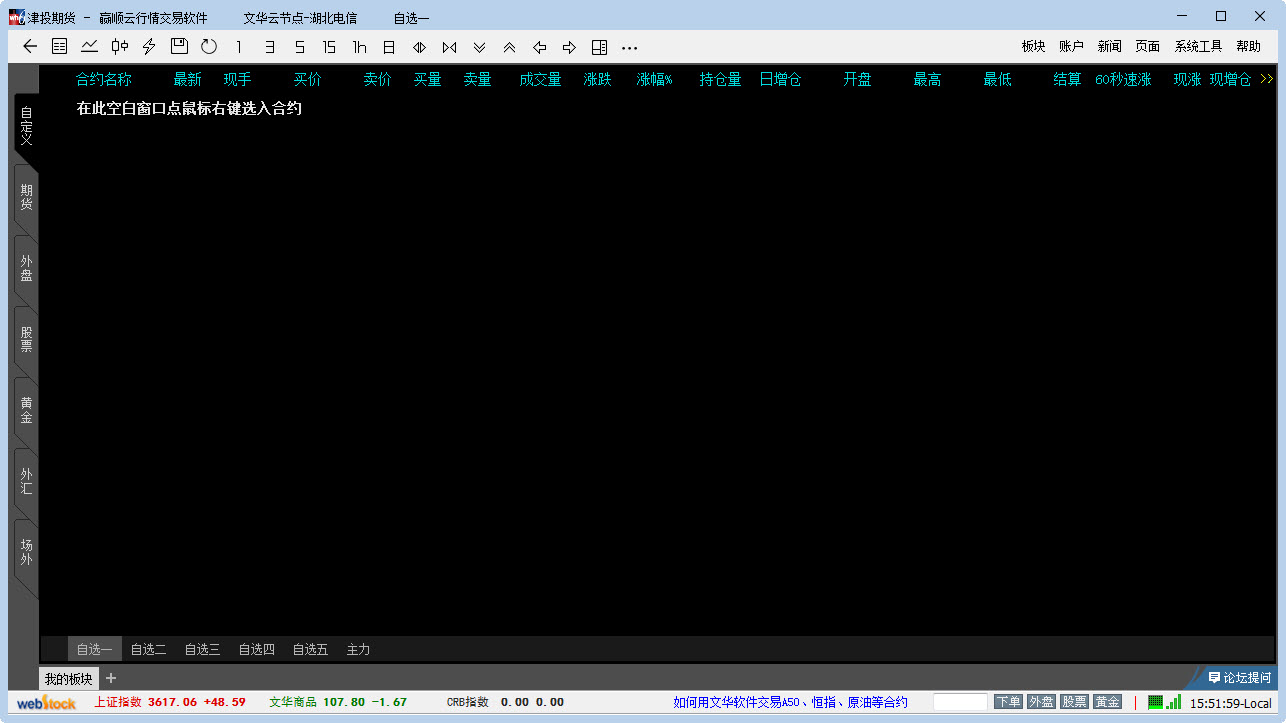The height and width of the screenshot is (723, 1286).
Task: Select the 外盘 sidebar tab
Action: 26,268
